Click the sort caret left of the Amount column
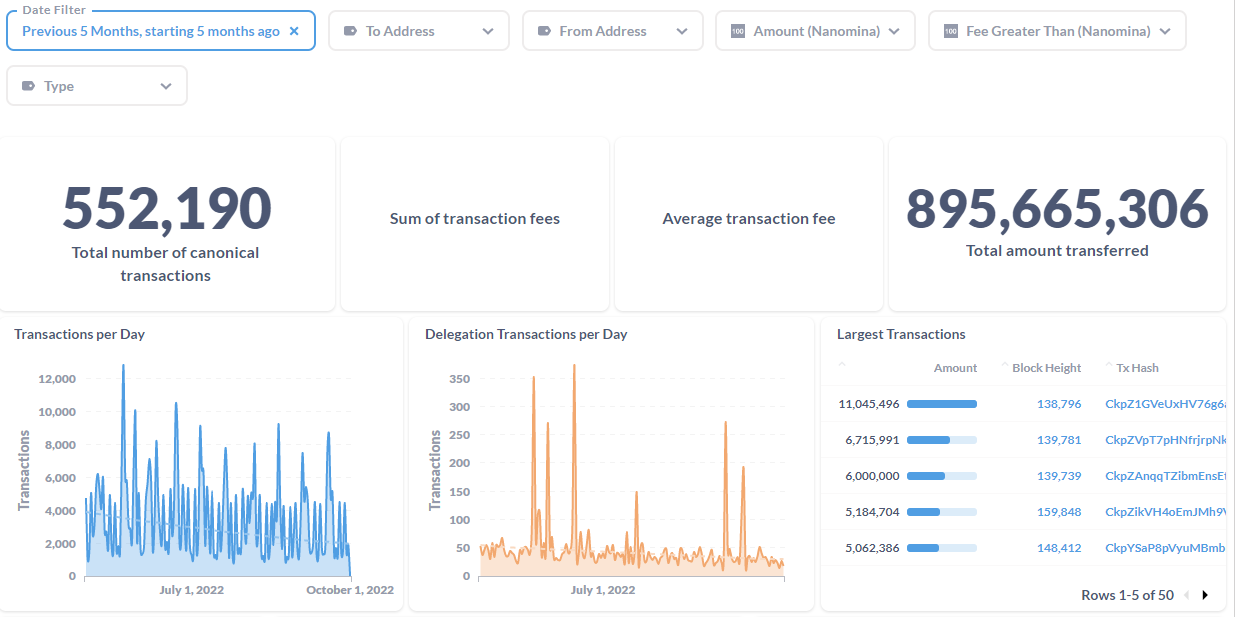1235x617 pixels. point(842,364)
